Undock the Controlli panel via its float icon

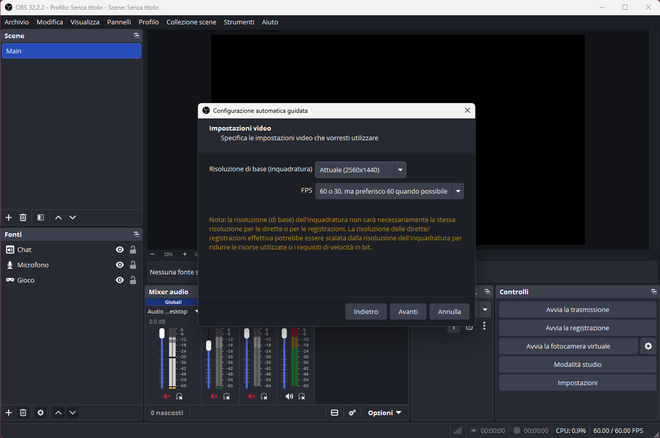[x=653, y=292]
